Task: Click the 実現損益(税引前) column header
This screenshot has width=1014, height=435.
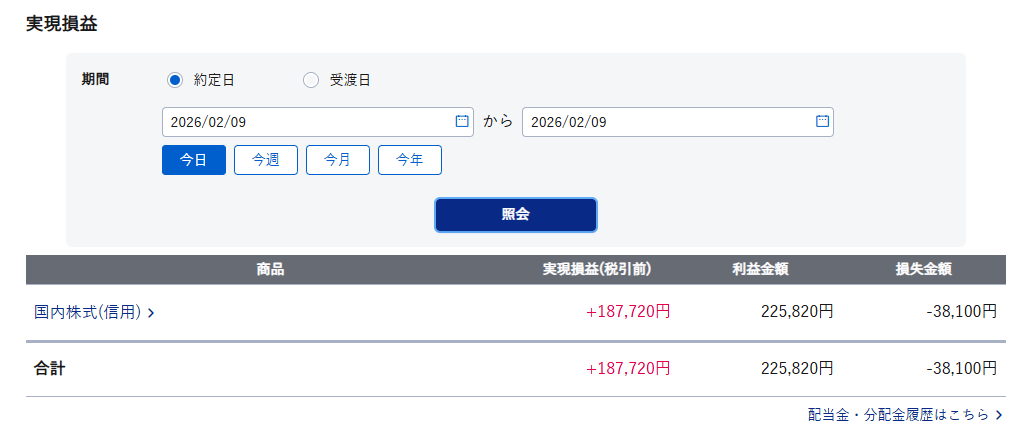Action: coord(597,269)
